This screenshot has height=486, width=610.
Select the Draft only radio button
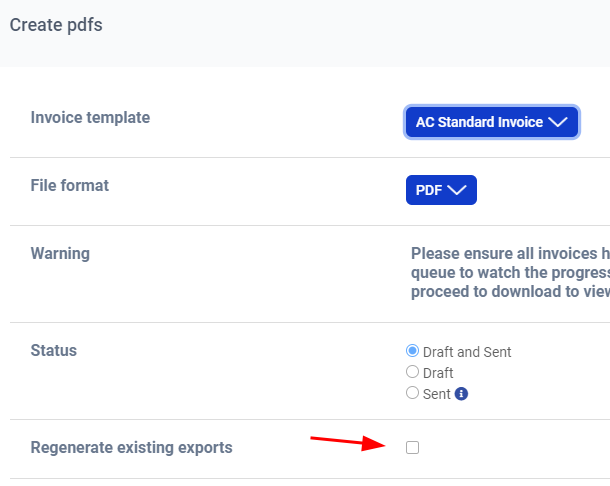[x=412, y=372]
